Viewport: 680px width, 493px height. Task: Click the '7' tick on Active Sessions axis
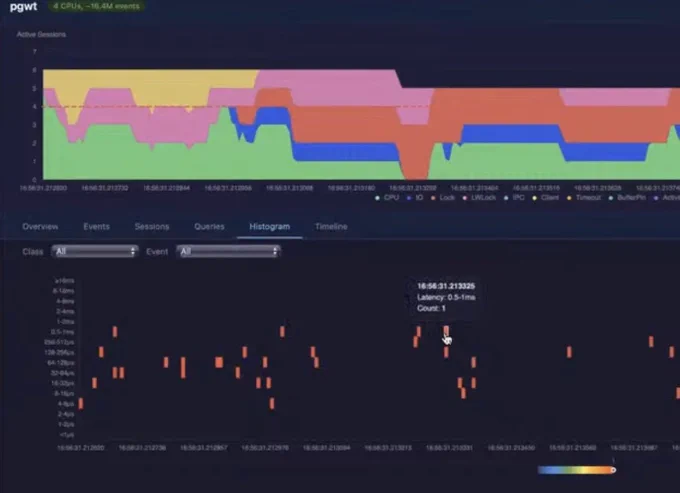point(35,52)
